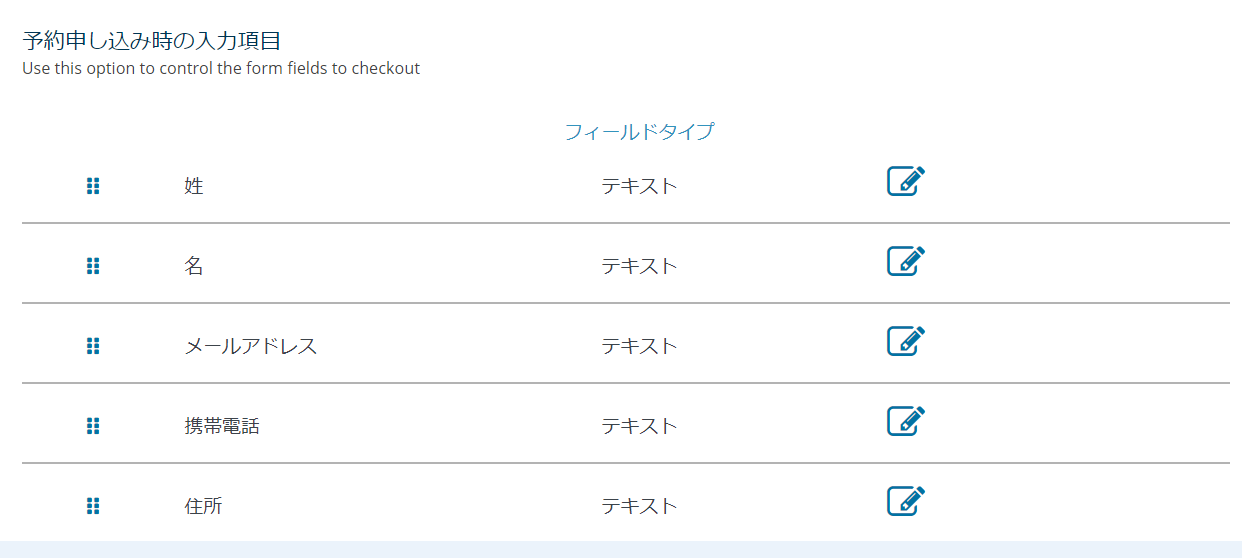Image resolution: width=1242 pixels, height=558 pixels.
Task: Open the edit icon for 名 field
Action: [906, 261]
